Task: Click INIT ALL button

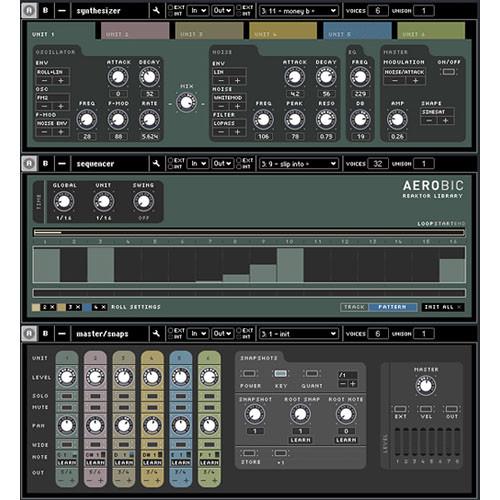Action: pyautogui.click(x=443, y=307)
